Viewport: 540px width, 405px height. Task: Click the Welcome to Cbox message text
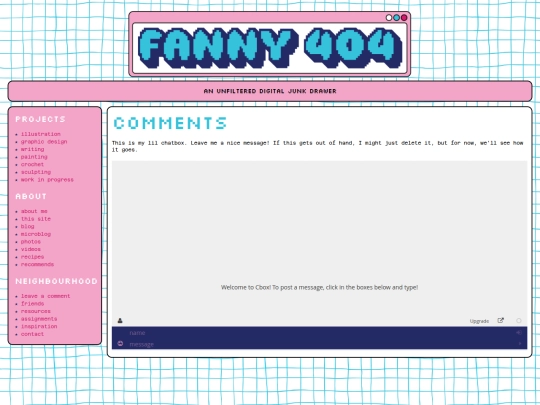[319, 287]
